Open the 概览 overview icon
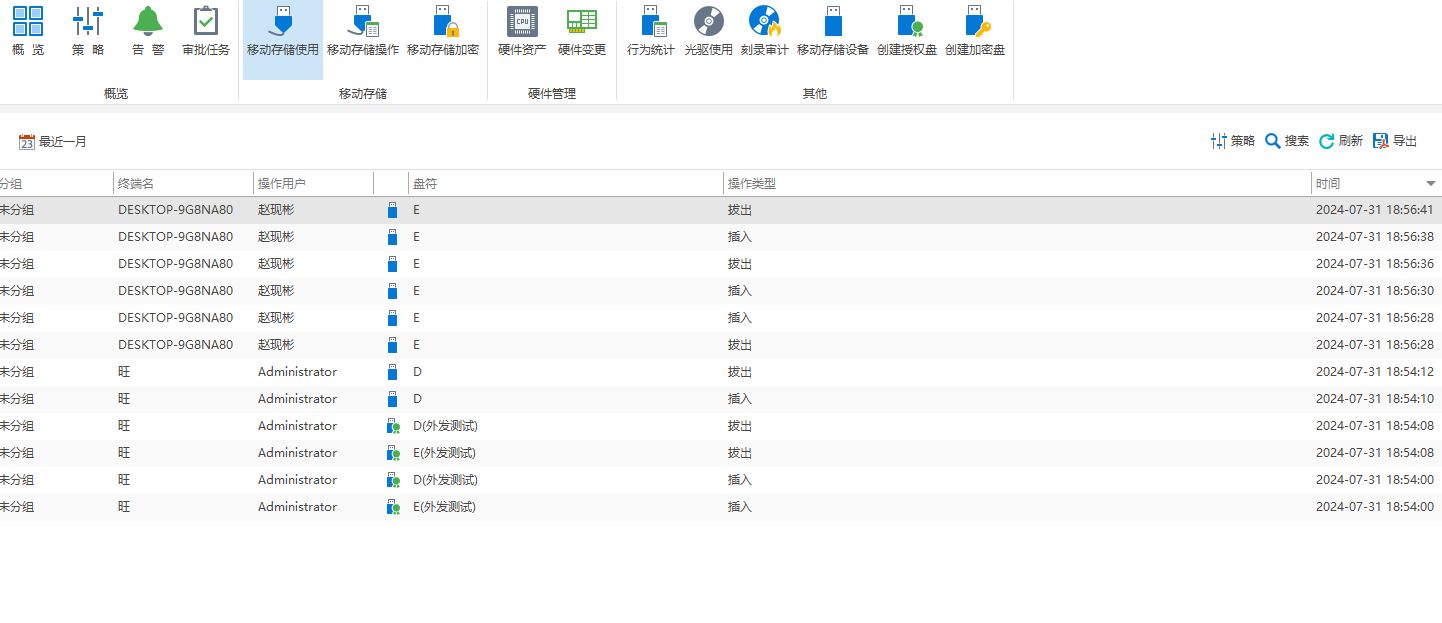Screen dimensions: 1442x623 click(28, 31)
